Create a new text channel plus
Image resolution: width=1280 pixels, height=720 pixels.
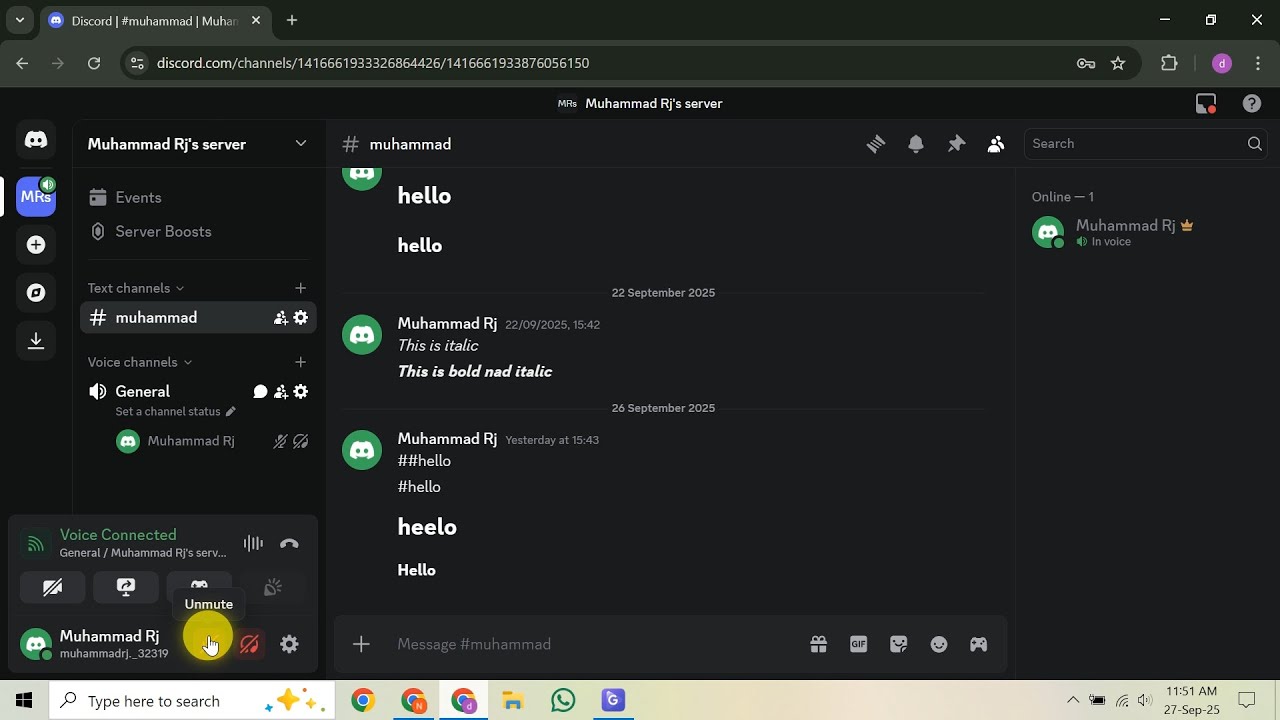click(x=300, y=288)
